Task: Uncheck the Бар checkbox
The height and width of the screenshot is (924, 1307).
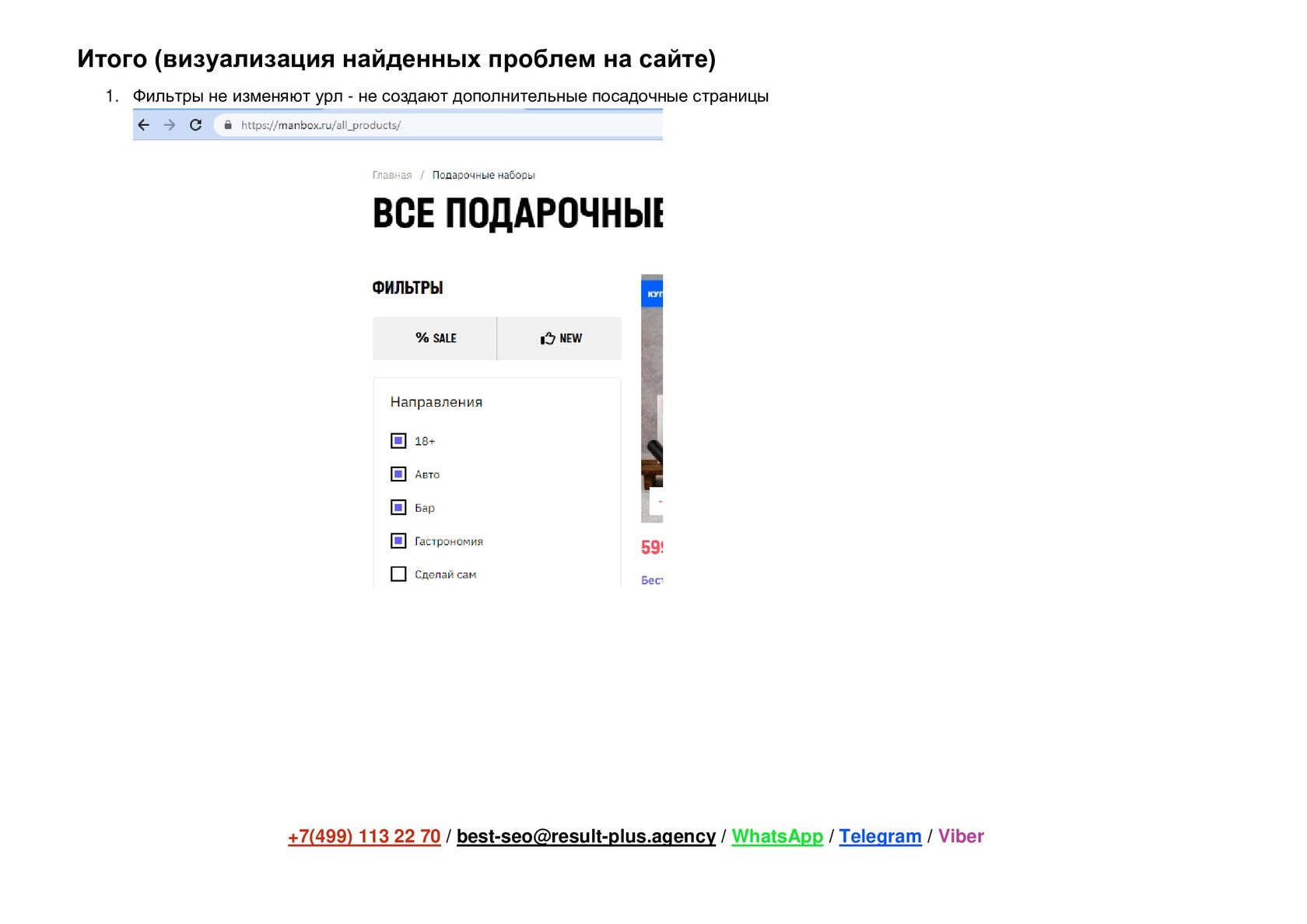Action: click(398, 508)
